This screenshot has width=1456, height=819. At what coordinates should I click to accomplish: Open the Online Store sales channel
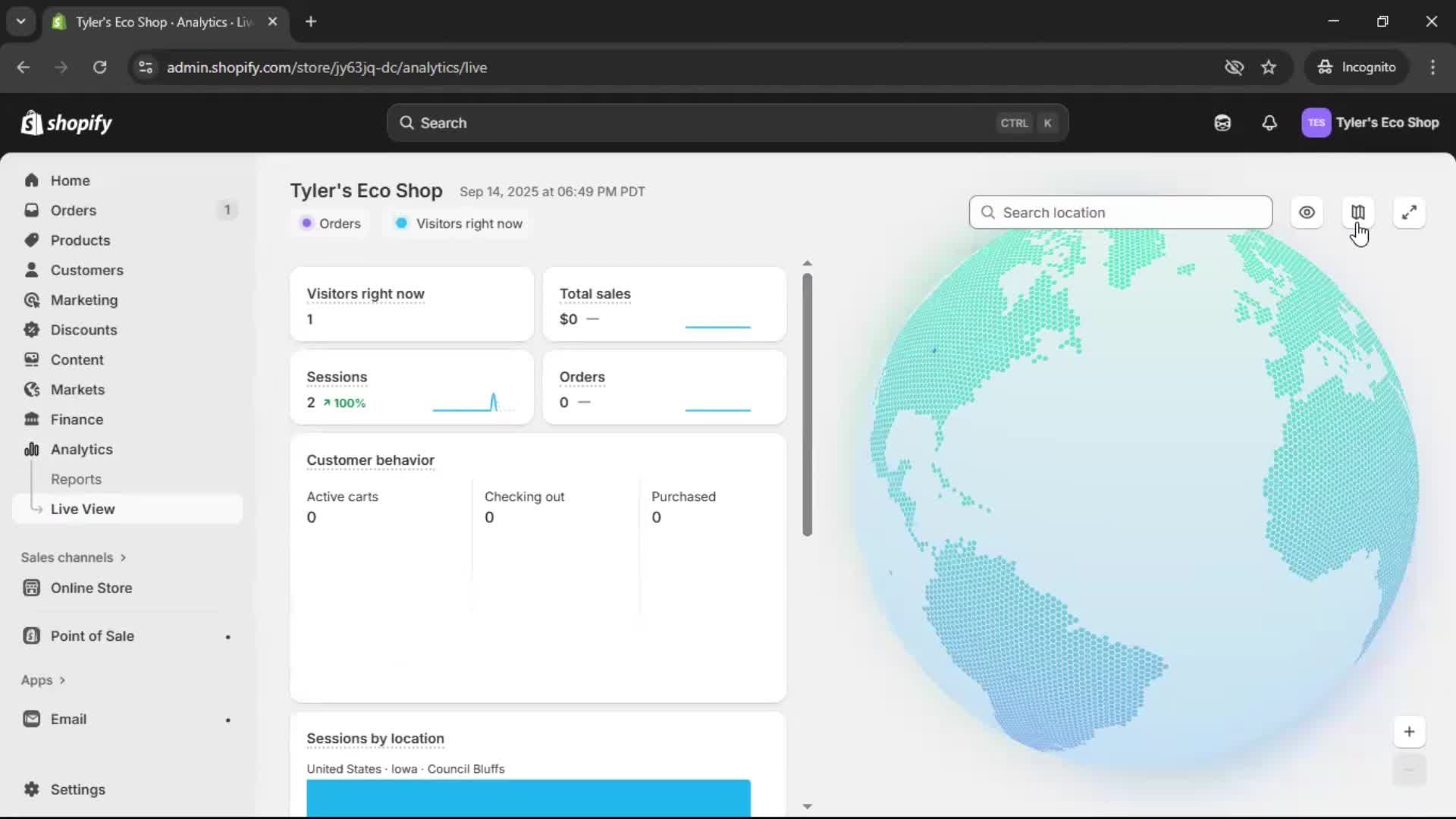(x=91, y=588)
